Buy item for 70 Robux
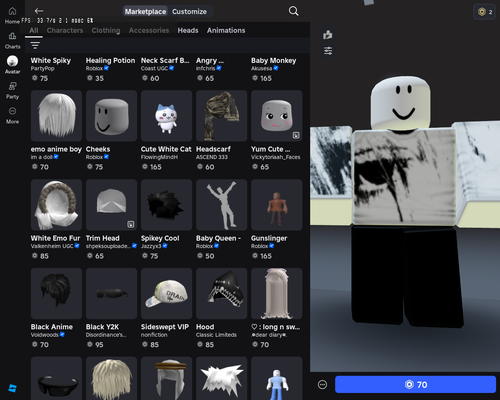This screenshot has height=400, width=500. tap(415, 385)
